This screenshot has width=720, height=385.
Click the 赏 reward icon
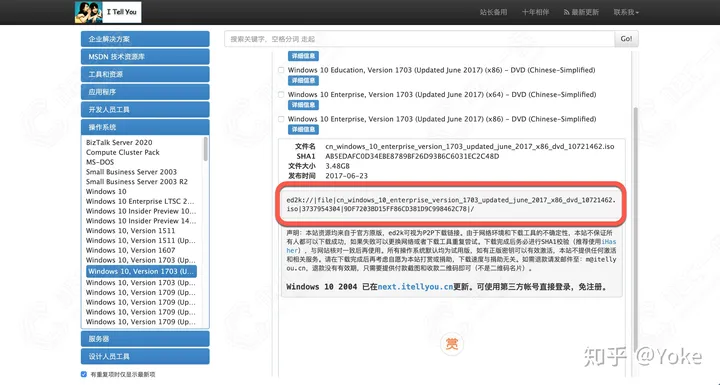pos(452,344)
